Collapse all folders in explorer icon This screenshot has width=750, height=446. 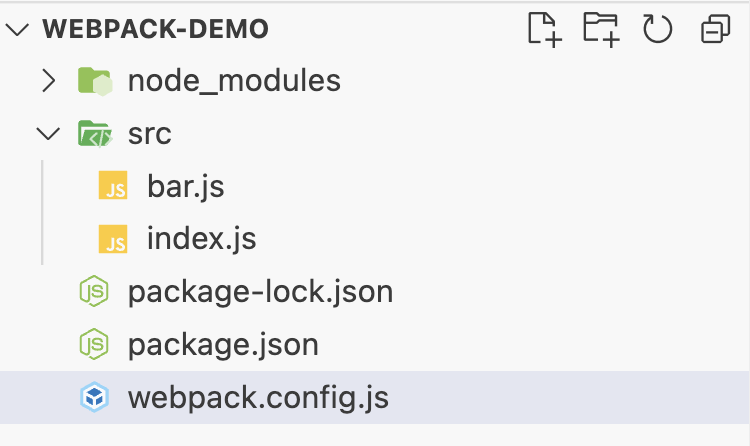tap(716, 29)
